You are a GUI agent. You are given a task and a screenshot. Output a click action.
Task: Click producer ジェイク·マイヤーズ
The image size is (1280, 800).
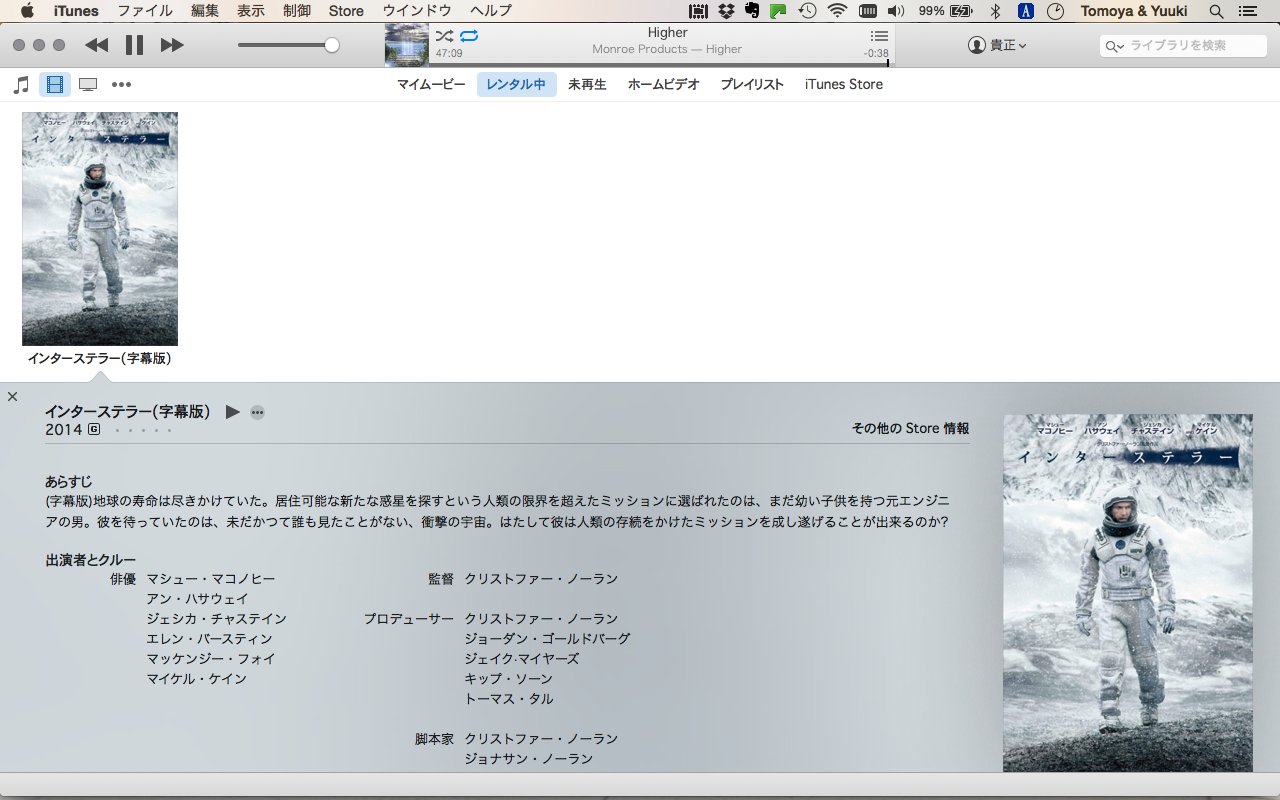point(521,659)
